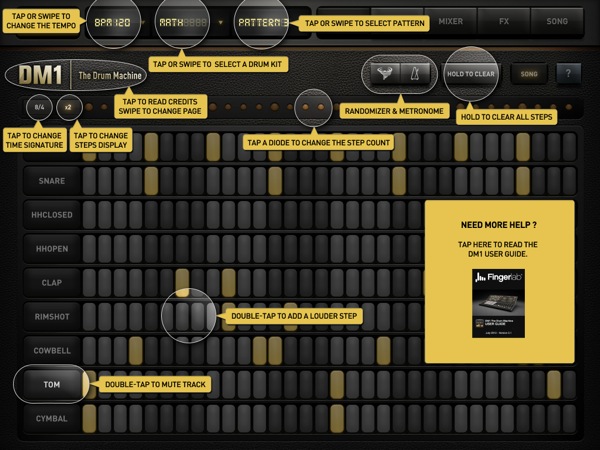The width and height of the screenshot is (600, 450).
Task: Select the COWBELL track label
Action: [x=52, y=351]
